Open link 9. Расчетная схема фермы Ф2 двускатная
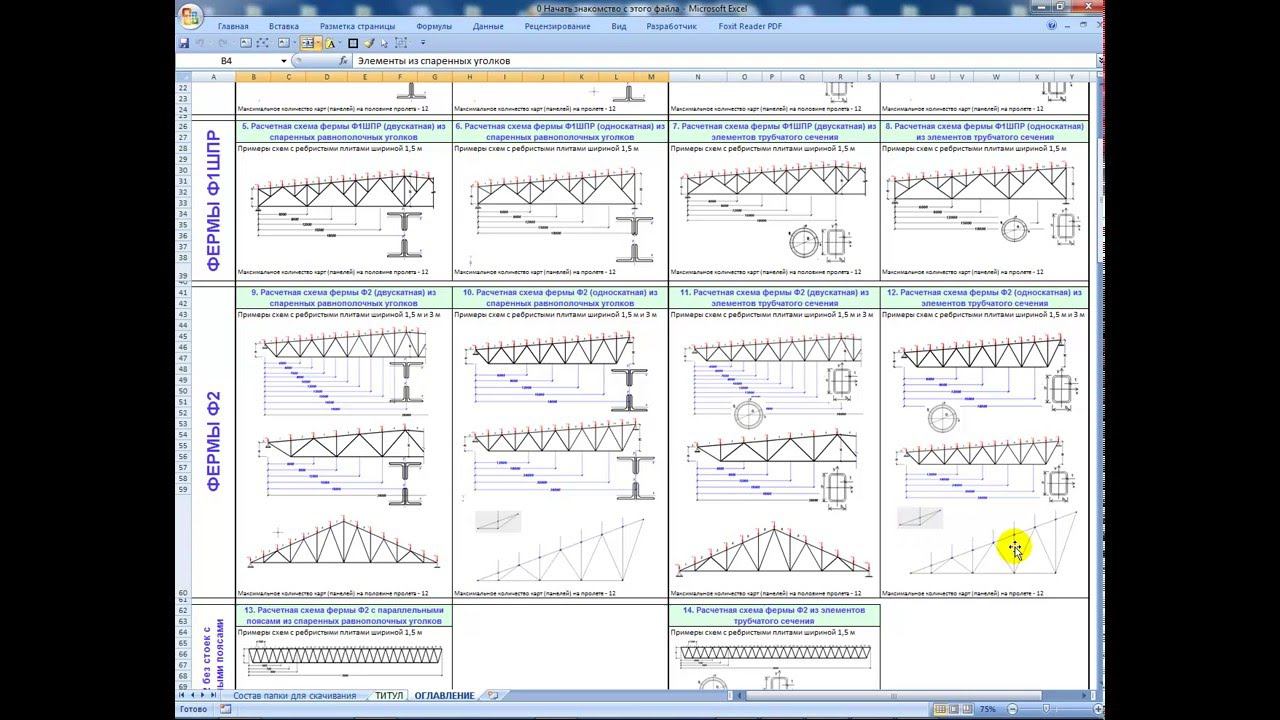Screen dimensions: 1280x720 pos(344,298)
